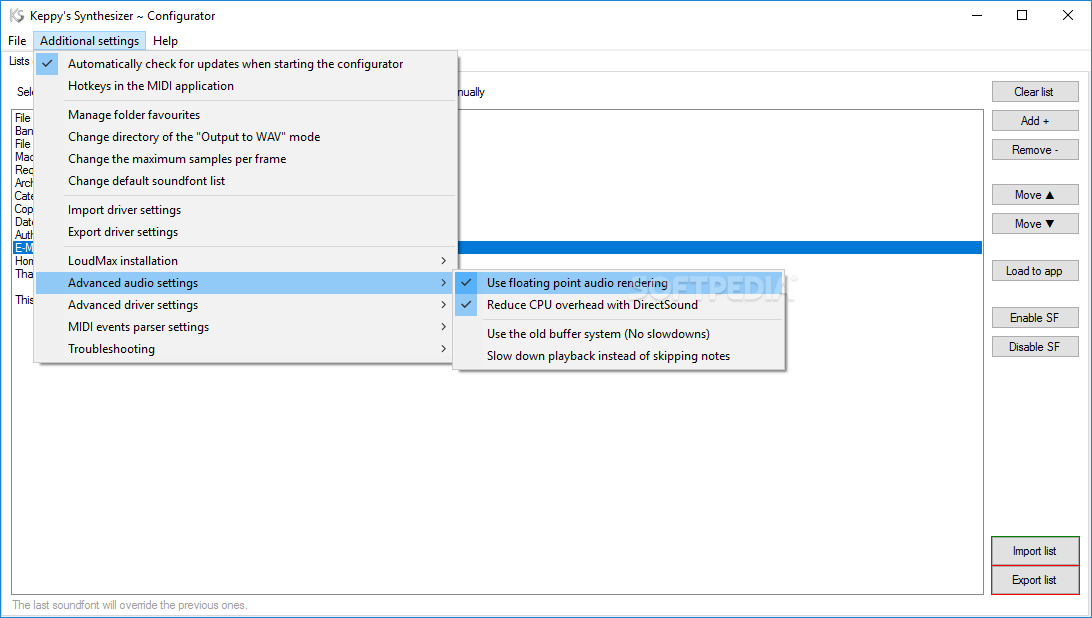The height and width of the screenshot is (618, 1092).
Task: Click the Clear list button
Action: [x=1035, y=92]
